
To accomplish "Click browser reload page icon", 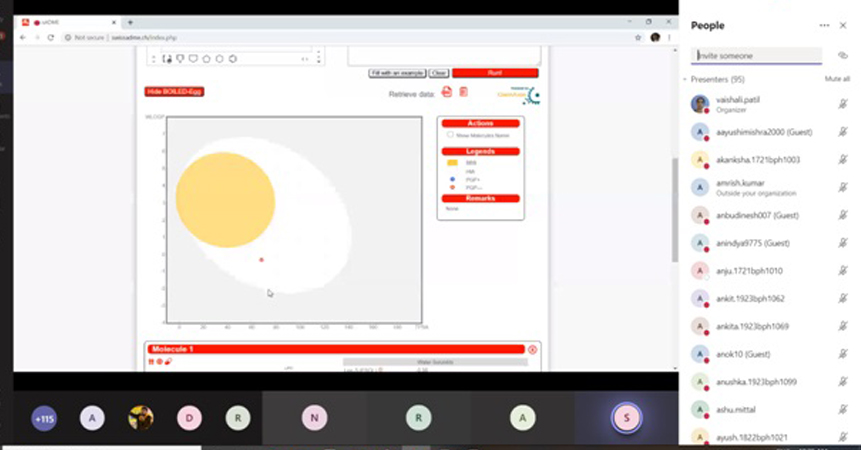I will (51, 37).
